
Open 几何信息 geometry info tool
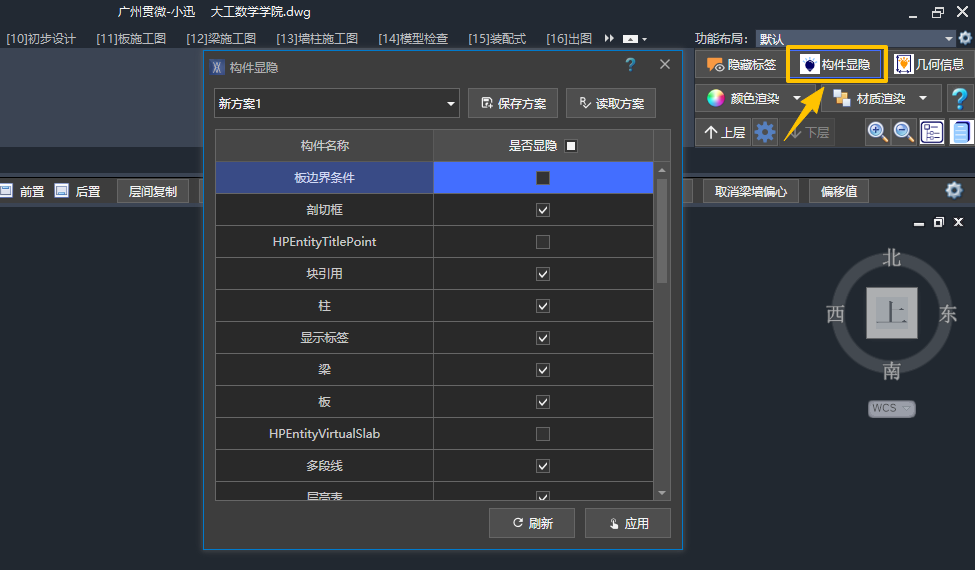pyautogui.click(x=929, y=65)
